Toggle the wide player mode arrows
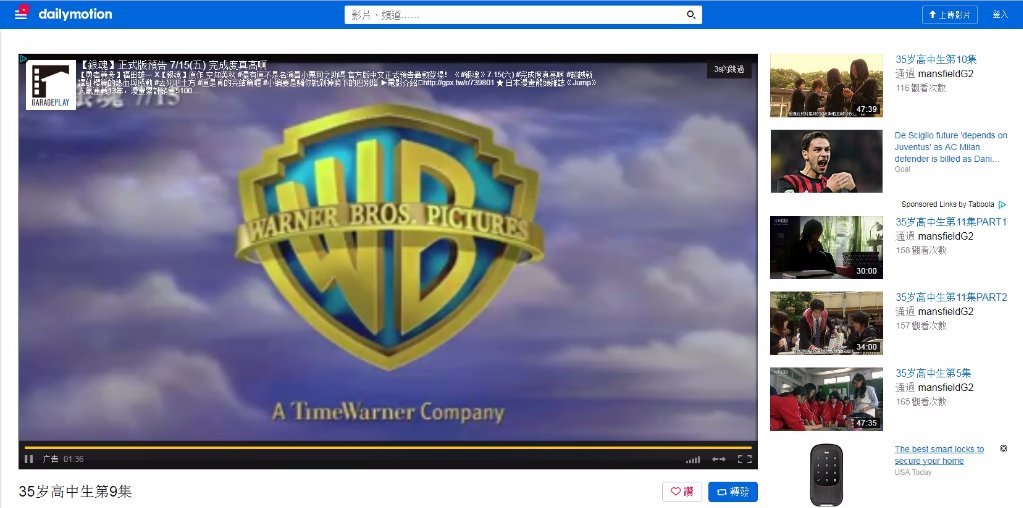Screen dimensions: 1023x508 click(718, 459)
